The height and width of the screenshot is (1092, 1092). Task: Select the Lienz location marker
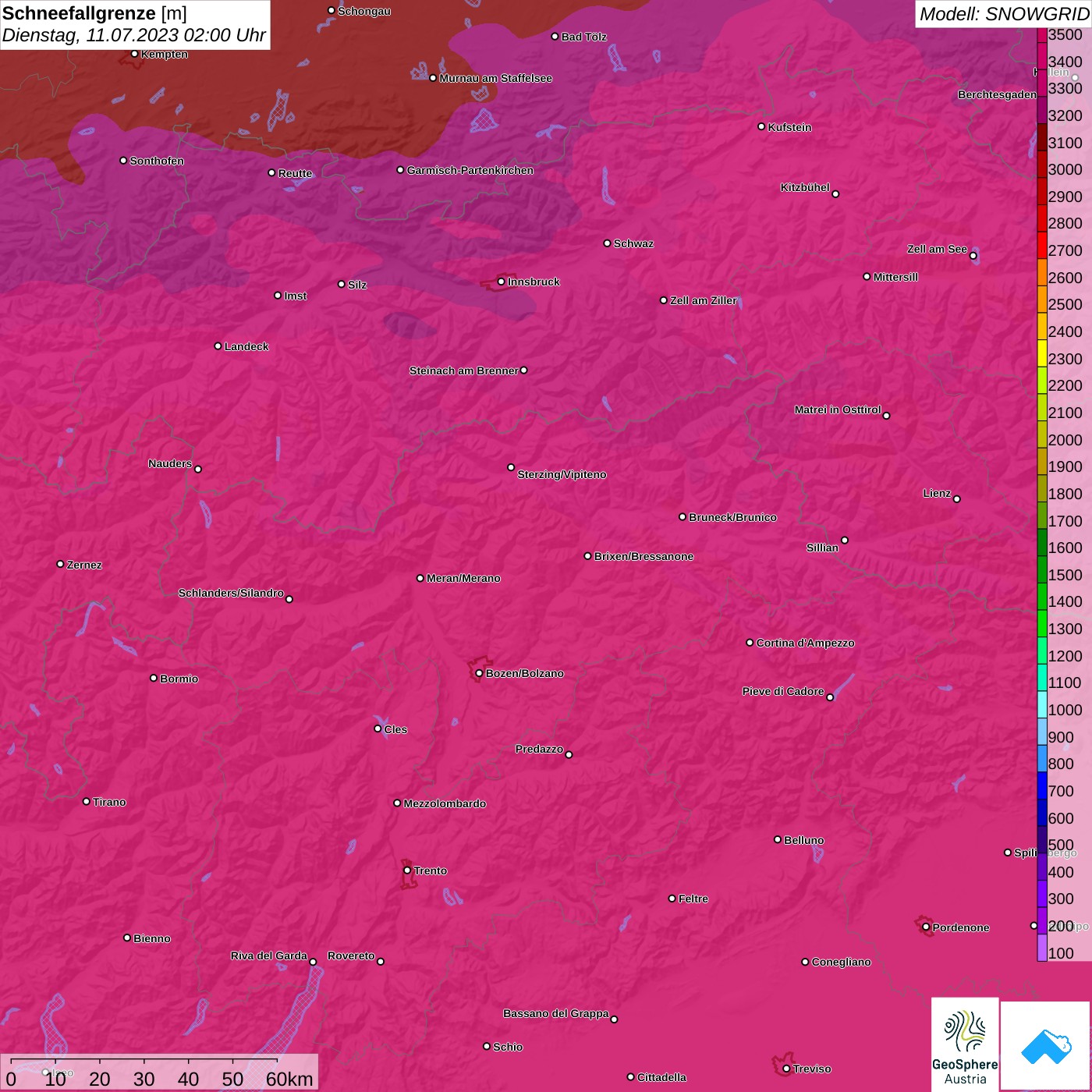point(957,499)
